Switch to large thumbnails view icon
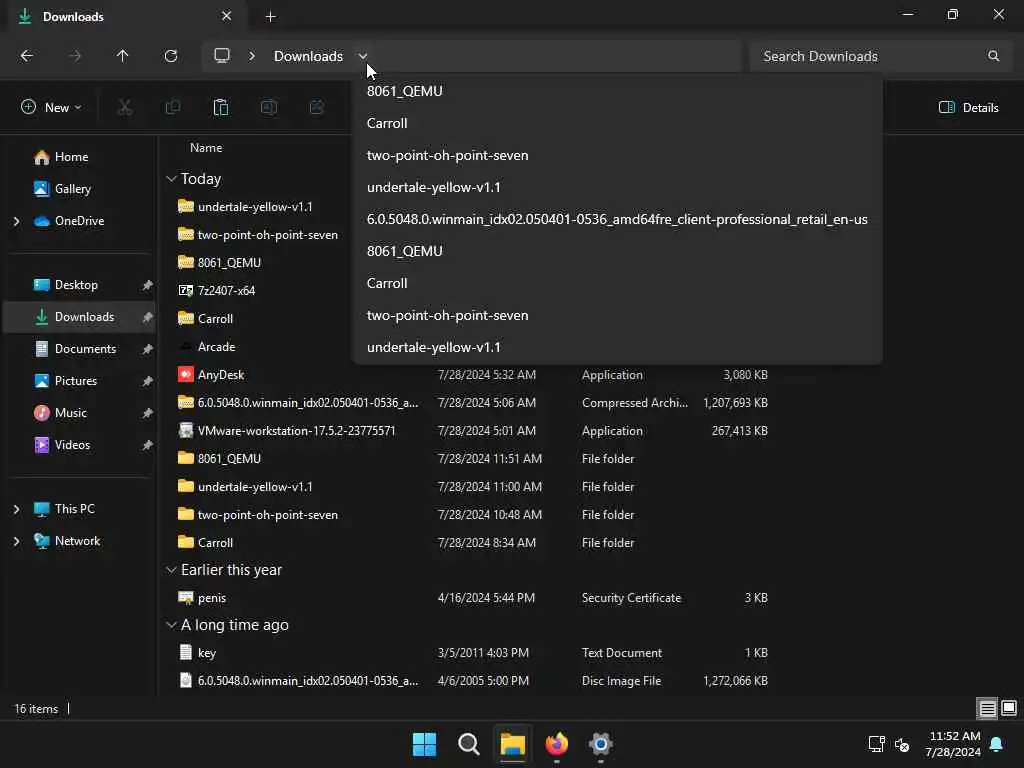1024x768 pixels. coord(1009,708)
